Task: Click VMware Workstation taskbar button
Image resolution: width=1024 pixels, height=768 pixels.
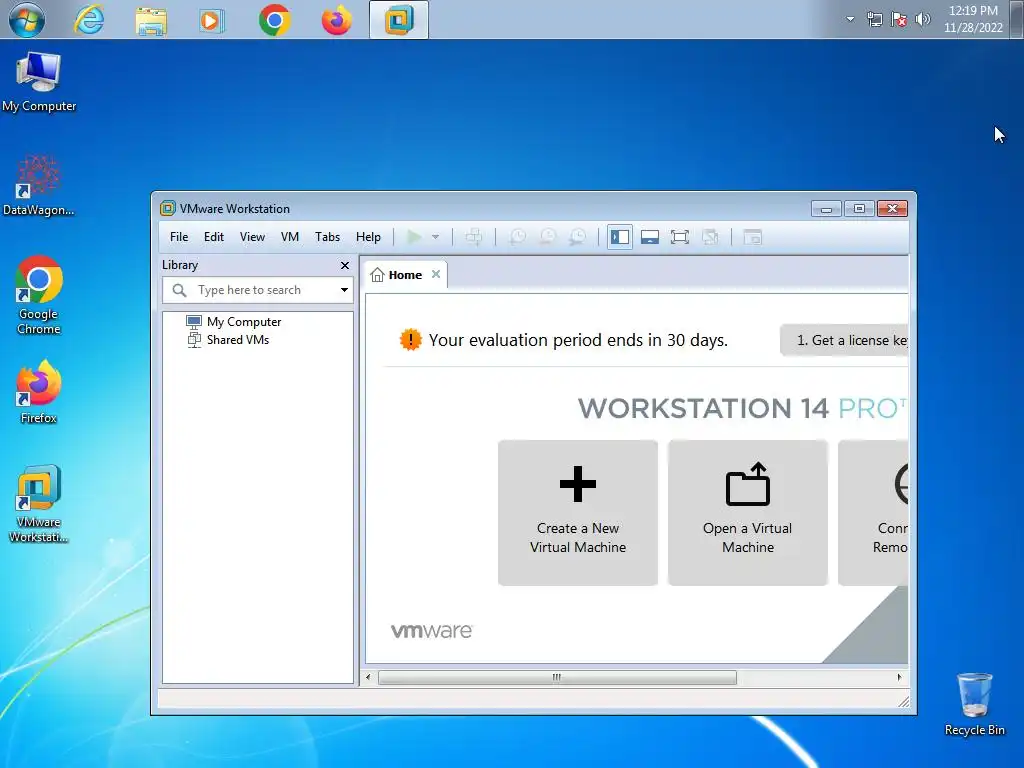Action: pyautogui.click(x=398, y=20)
